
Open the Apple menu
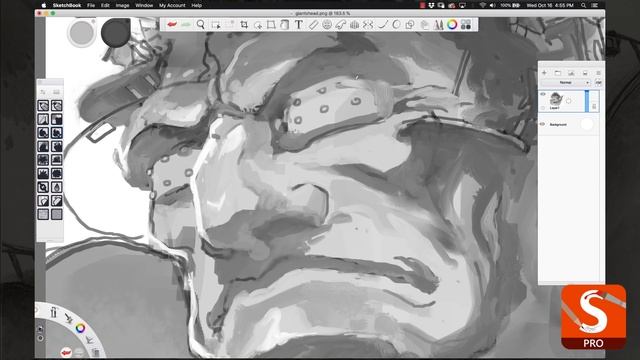coord(44,5)
